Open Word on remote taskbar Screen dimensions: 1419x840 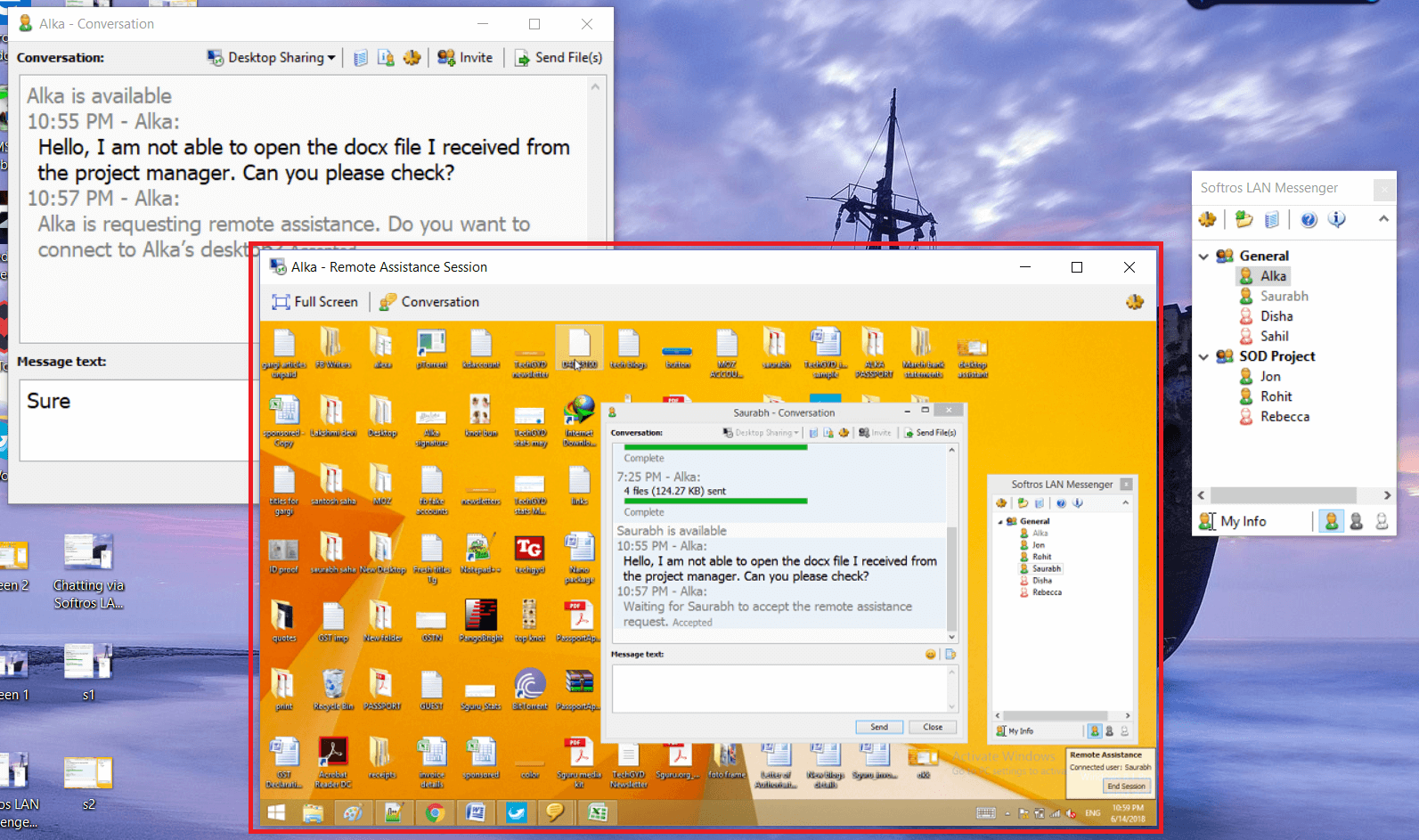click(x=476, y=812)
